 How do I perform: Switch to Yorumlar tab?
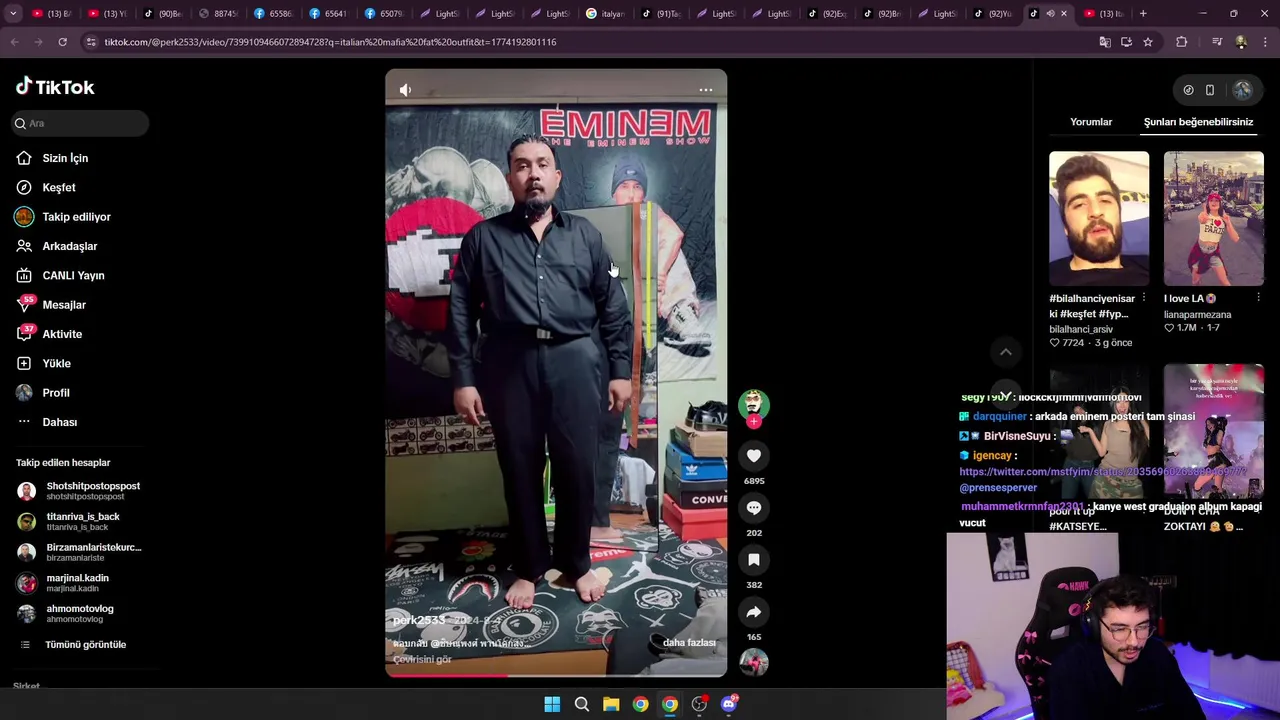[1091, 122]
